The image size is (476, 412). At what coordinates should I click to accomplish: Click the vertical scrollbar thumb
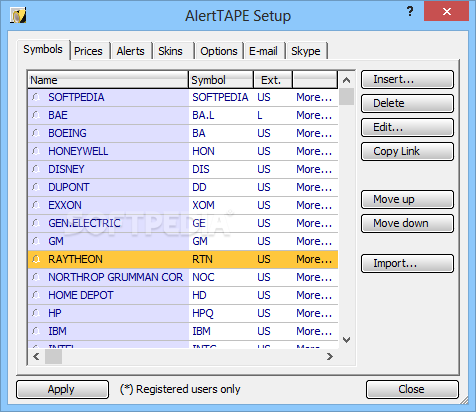tap(347, 97)
